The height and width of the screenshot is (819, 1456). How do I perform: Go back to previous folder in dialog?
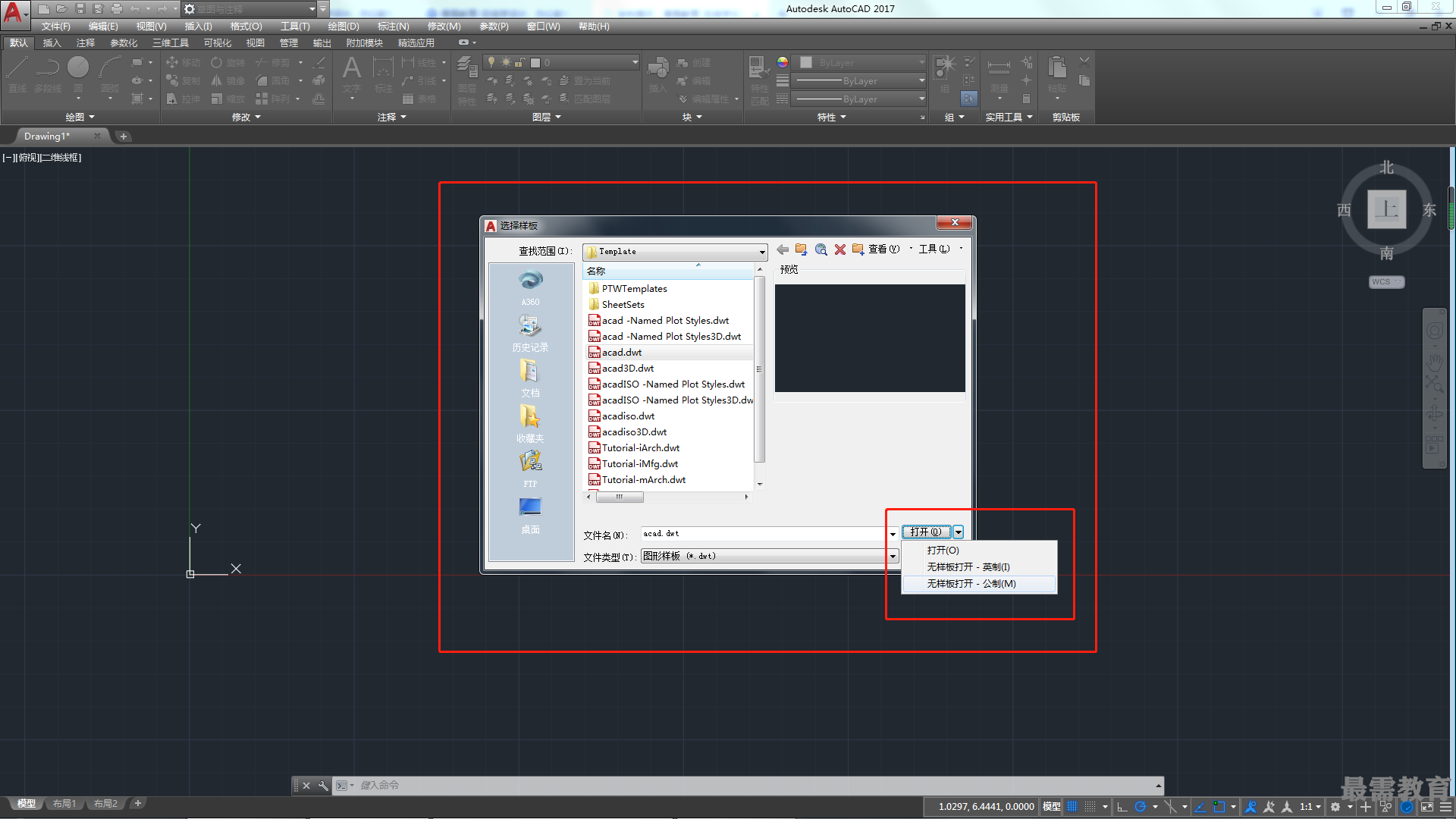[x=783, y=249]
